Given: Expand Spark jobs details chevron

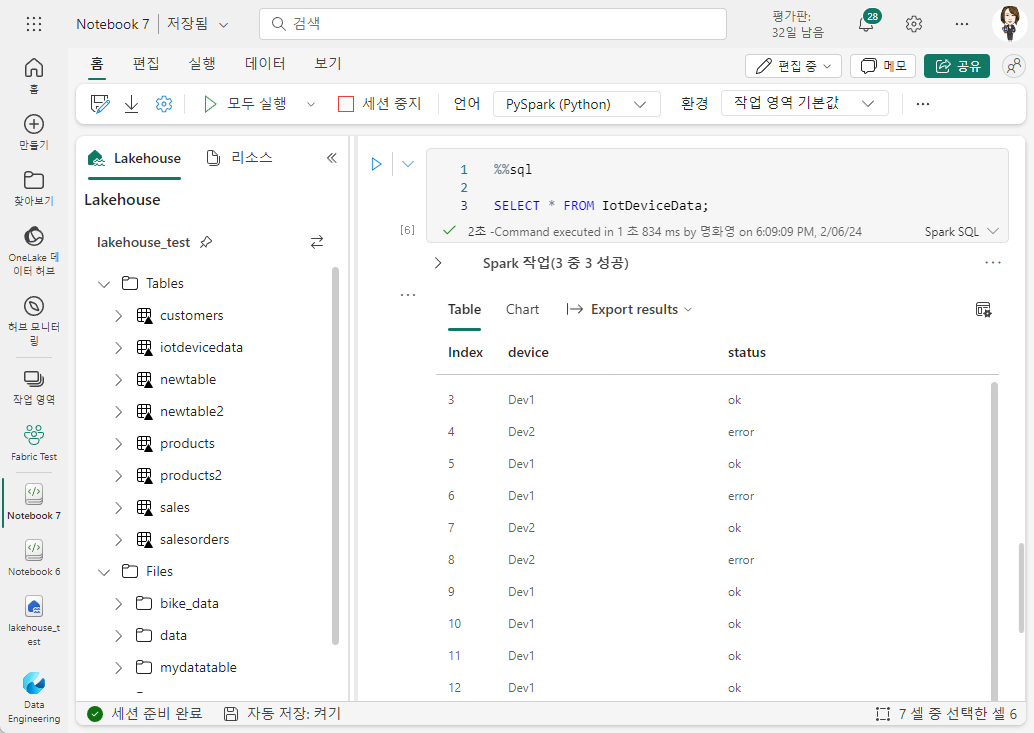Looking at the screenshot, I should click(438, 263).
